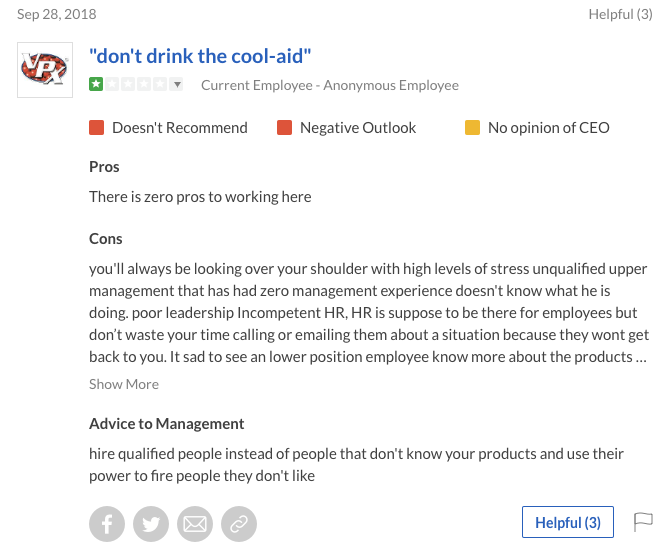The image size is (661, 544).
Task: Click the red Doesn't Recommend square
Action: 97,127
